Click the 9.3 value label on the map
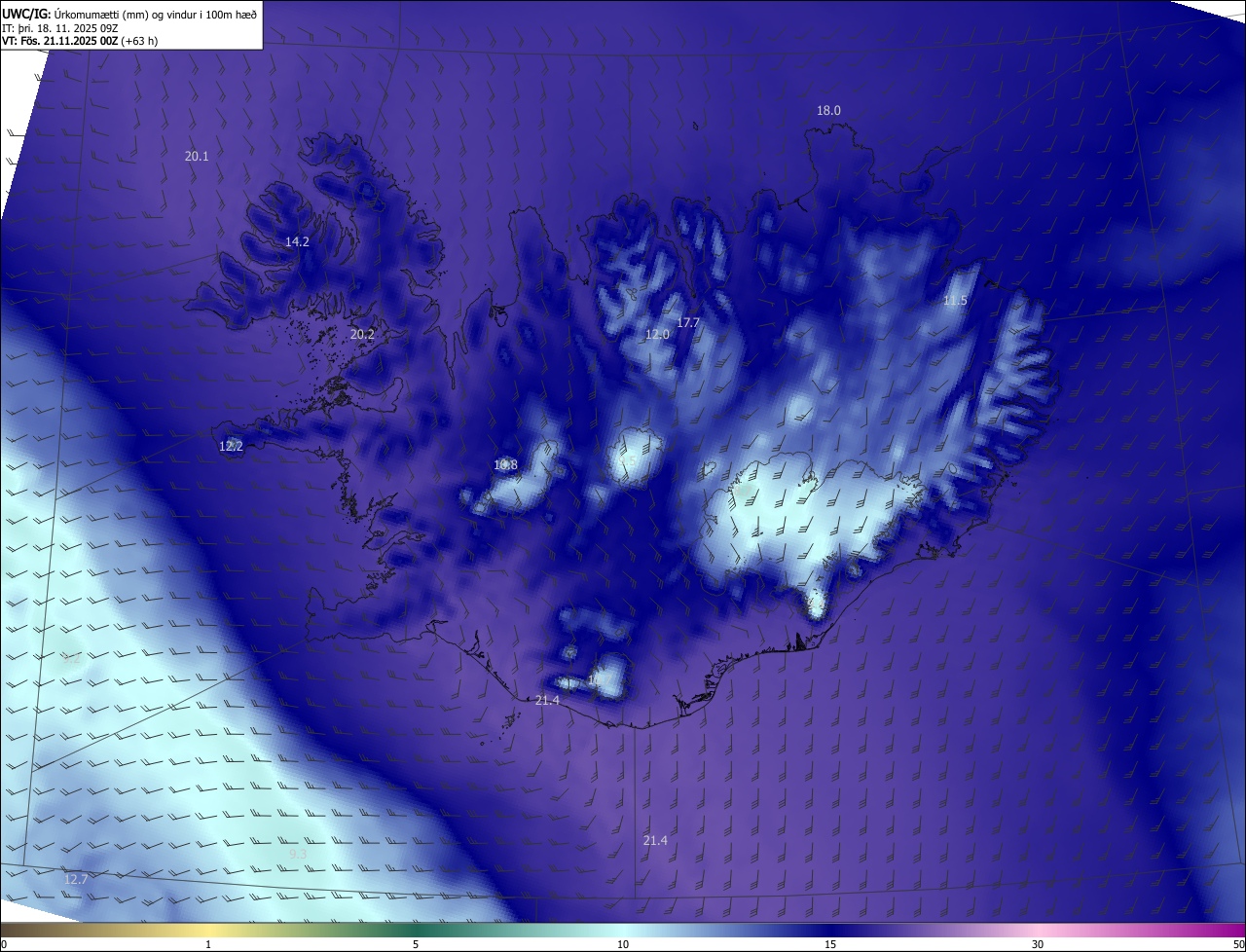 pyautogui.click(x=298, y=854)
